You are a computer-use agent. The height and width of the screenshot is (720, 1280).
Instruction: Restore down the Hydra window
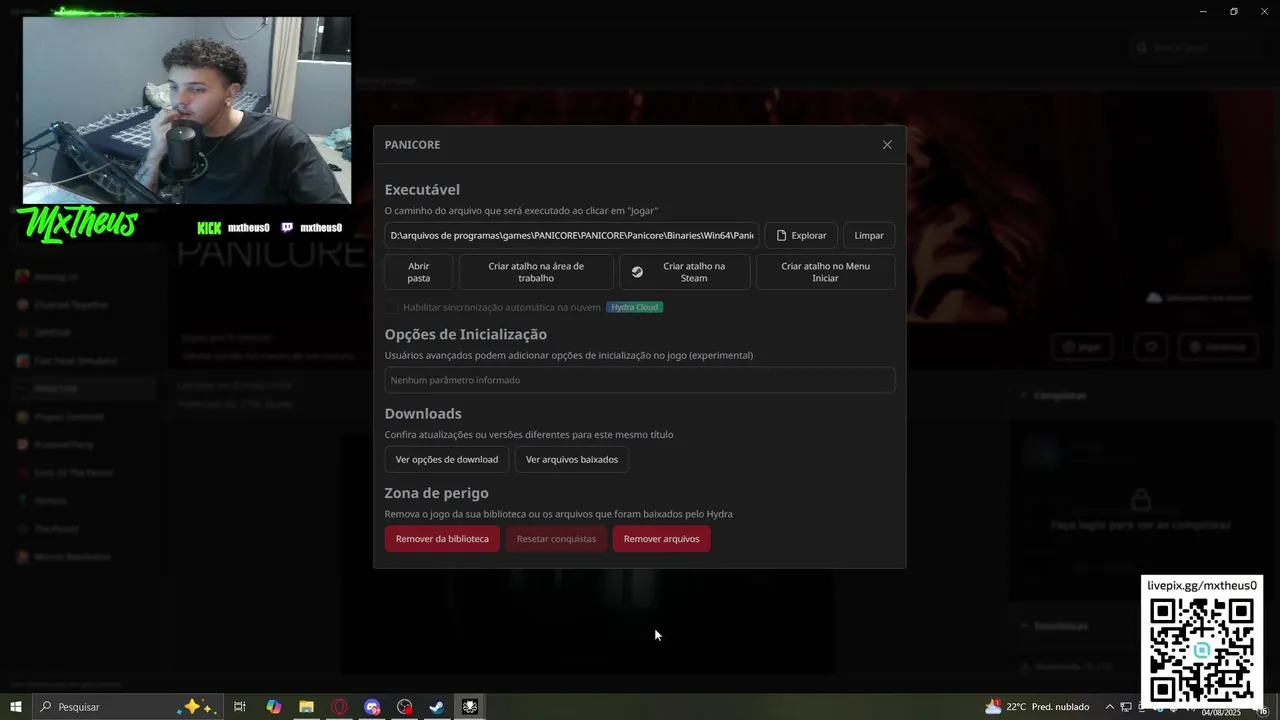pyautogui.click(x=1234, y=11)
